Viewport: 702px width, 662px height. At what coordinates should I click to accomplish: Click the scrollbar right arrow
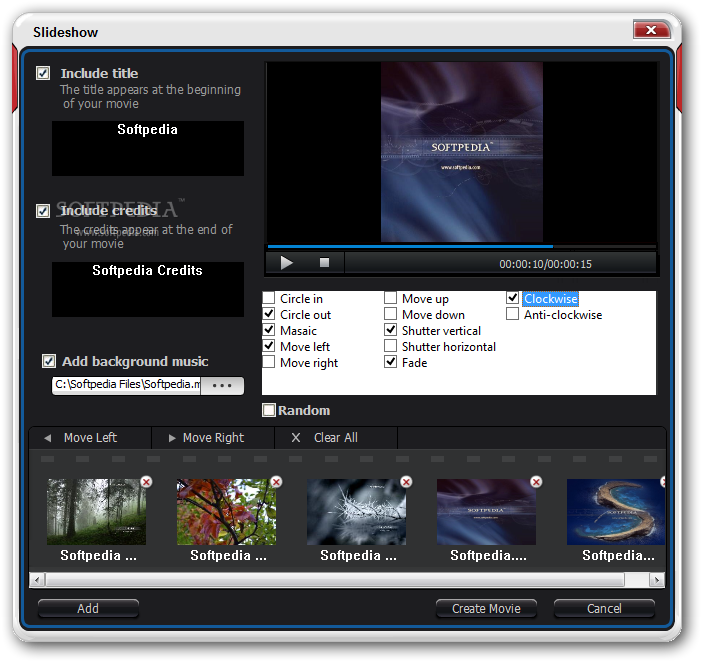tap(657, 581)
